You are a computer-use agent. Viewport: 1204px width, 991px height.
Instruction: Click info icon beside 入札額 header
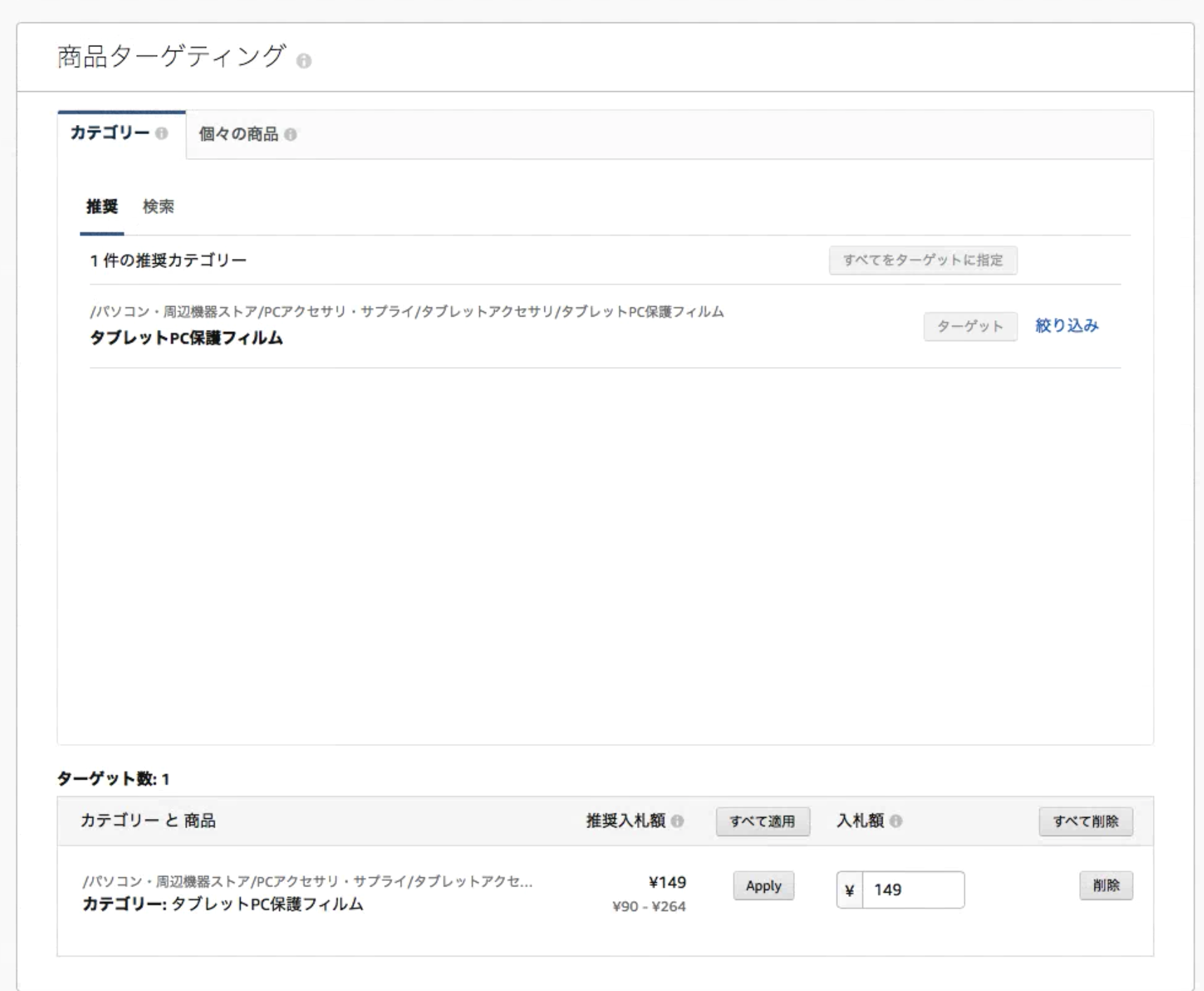(x=896, y=820)
